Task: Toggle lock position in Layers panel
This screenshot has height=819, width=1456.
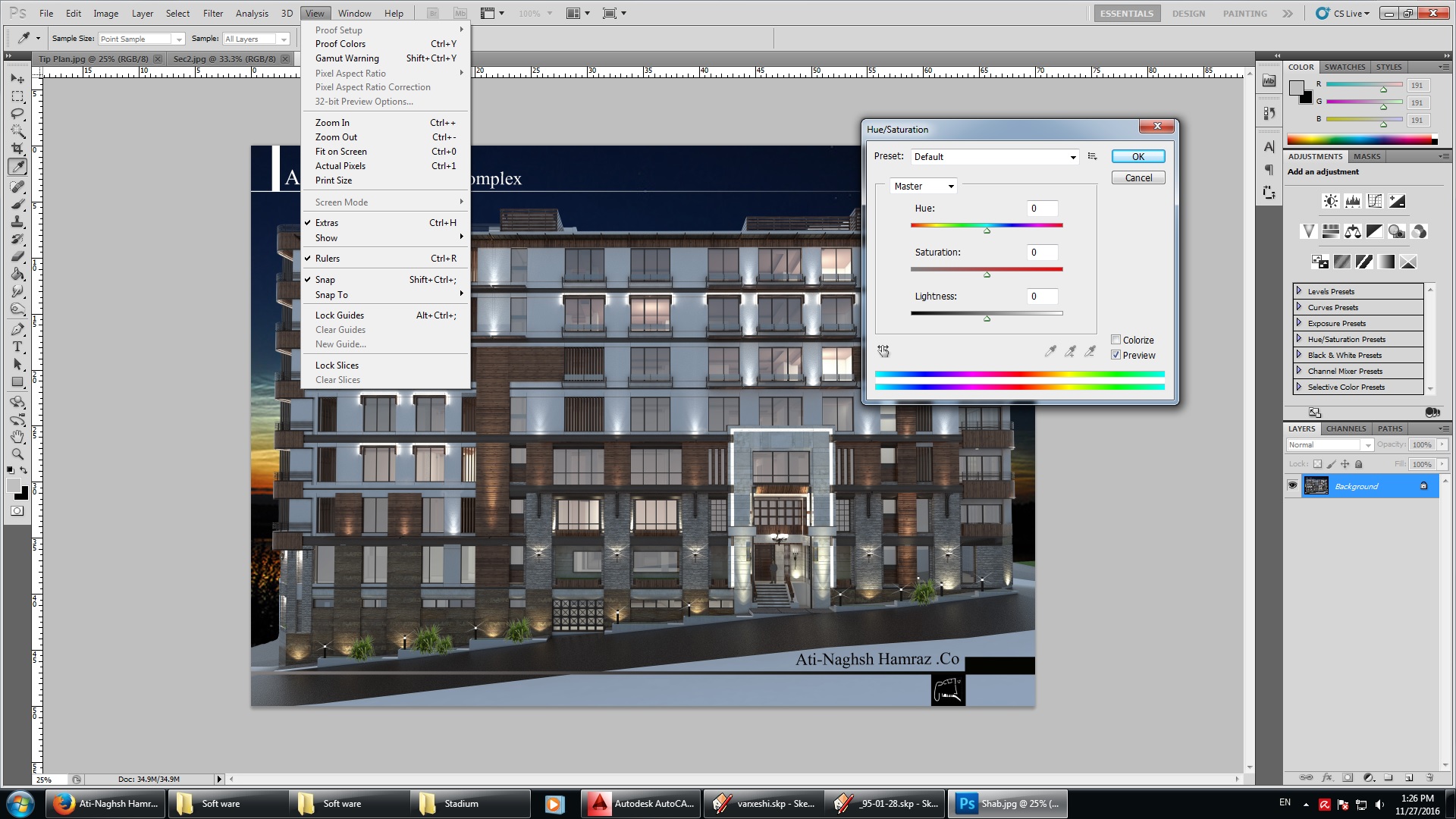Action: point(1345,464)
